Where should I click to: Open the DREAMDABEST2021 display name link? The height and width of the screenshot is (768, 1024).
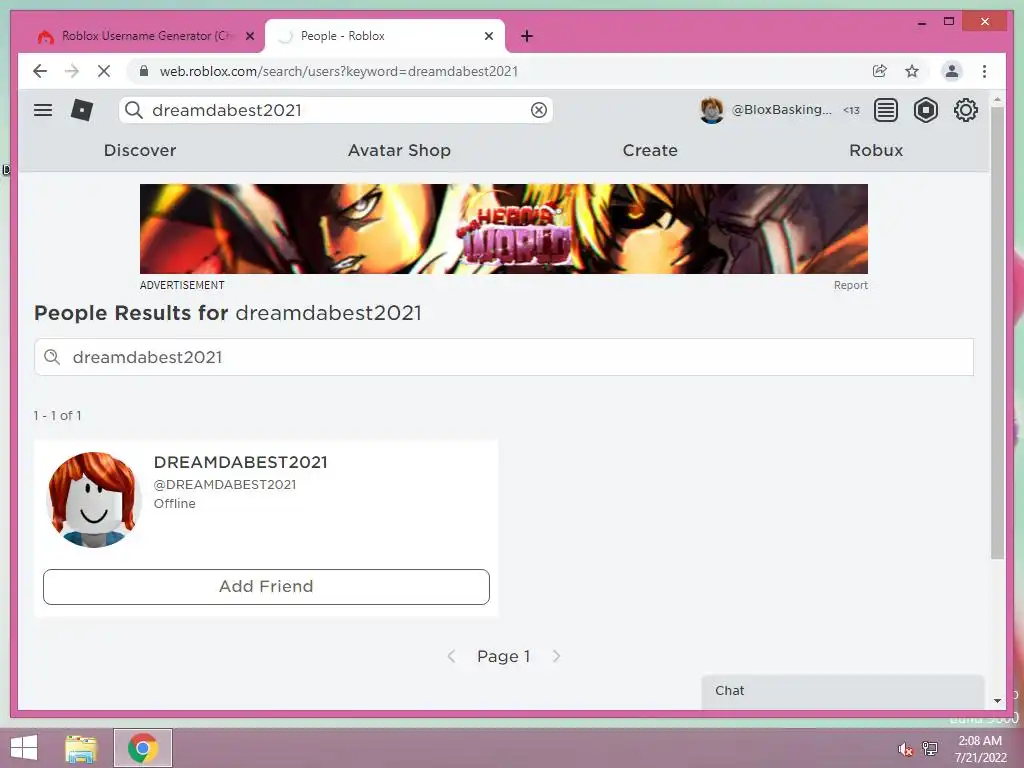tap(240, 462)
